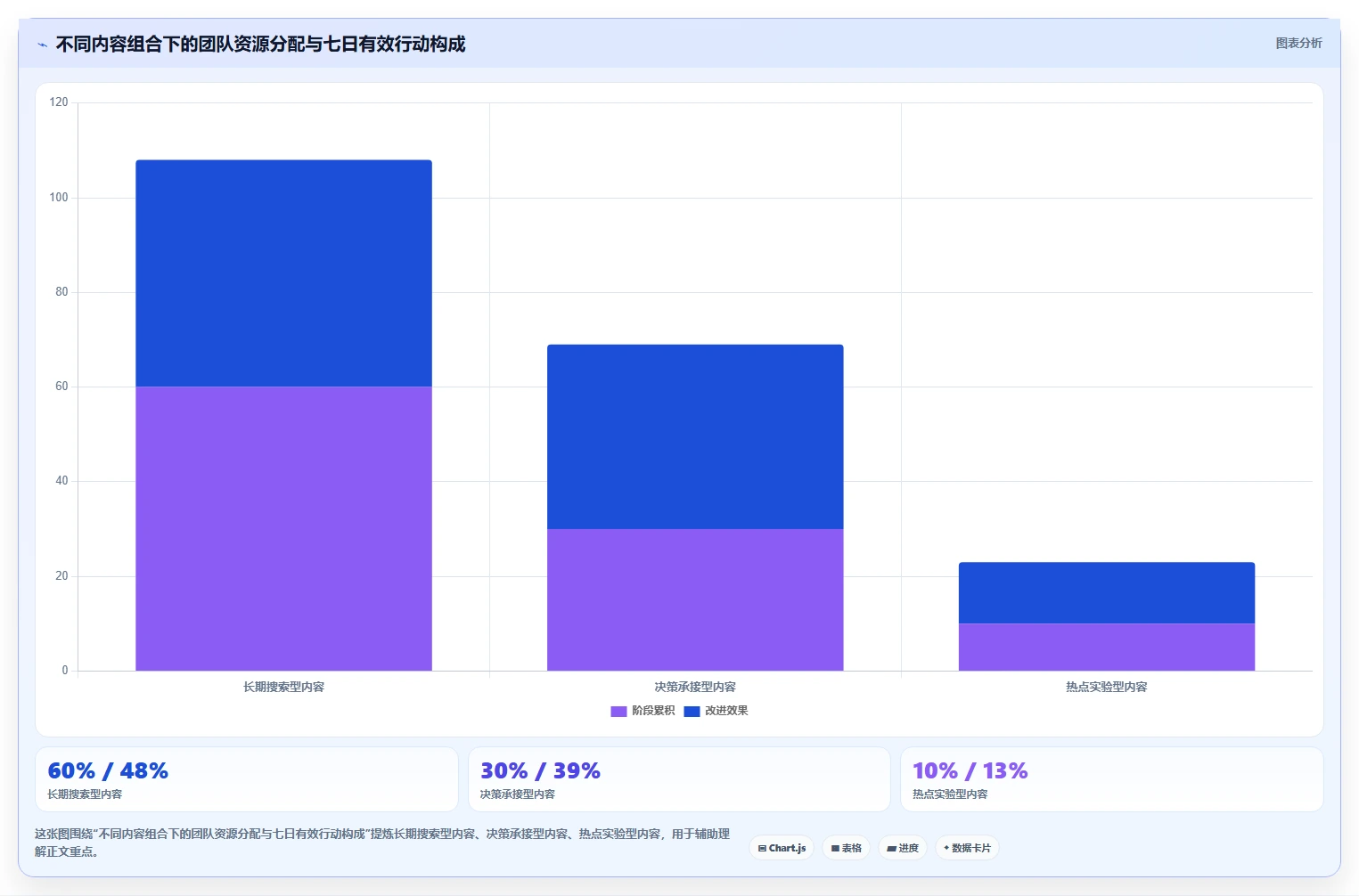Viewport: 1359px width, 896px height.
Task: Click the 100 y-axis value
Action: point(59,198)
